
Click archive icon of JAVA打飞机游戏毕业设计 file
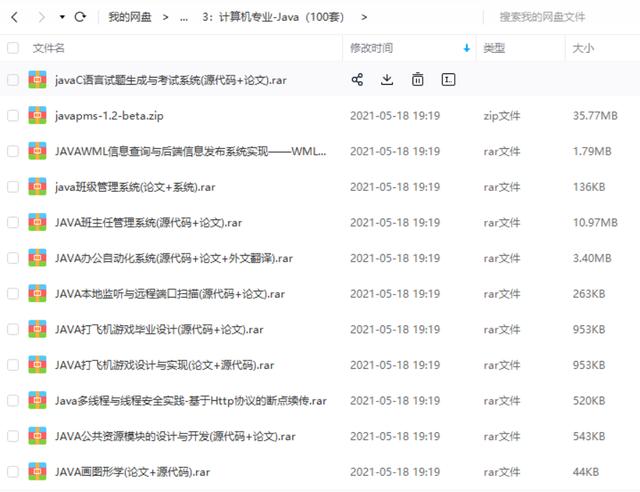(37, 329)
